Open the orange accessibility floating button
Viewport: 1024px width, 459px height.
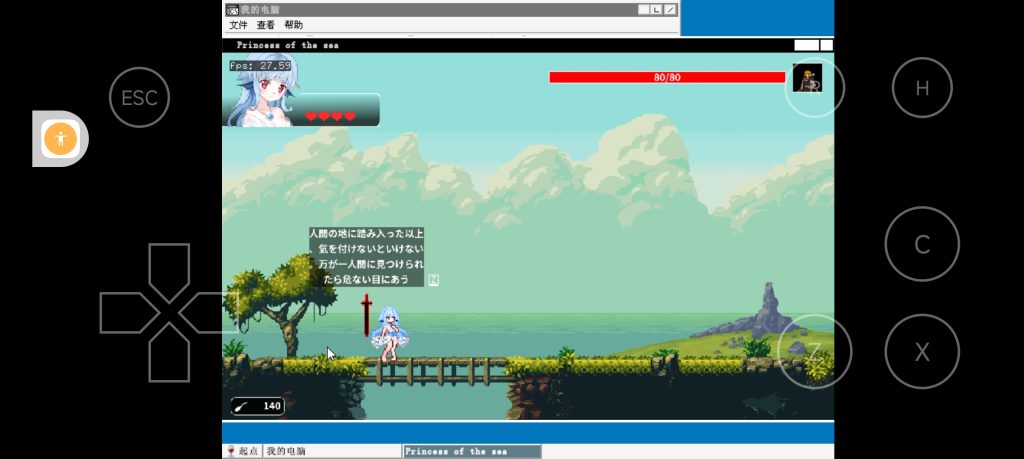60,138
